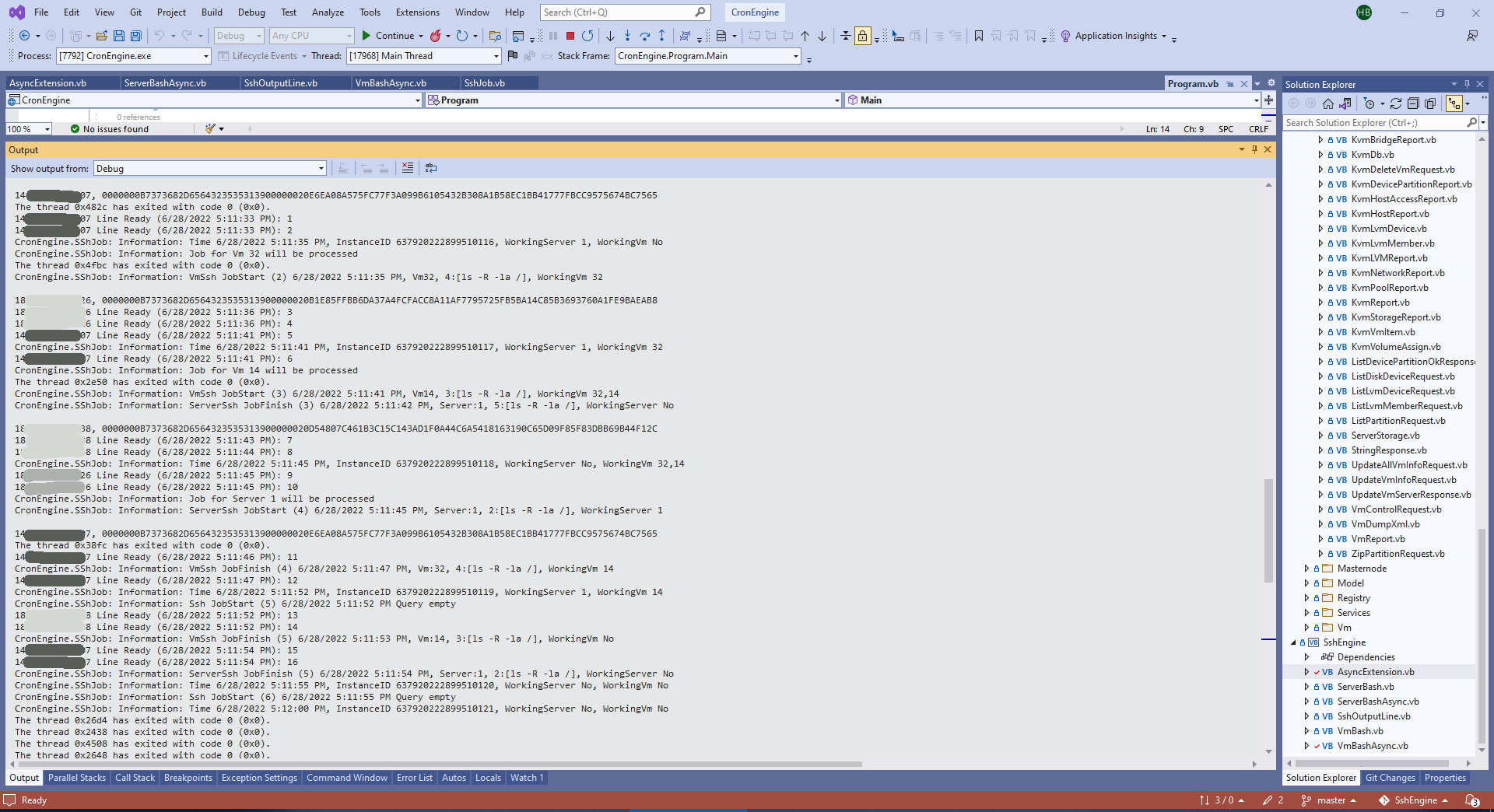The height and width of the screenshot is (812, 1494).
Task: Open the Extensions menu
Action: click(x=417, y=12)
